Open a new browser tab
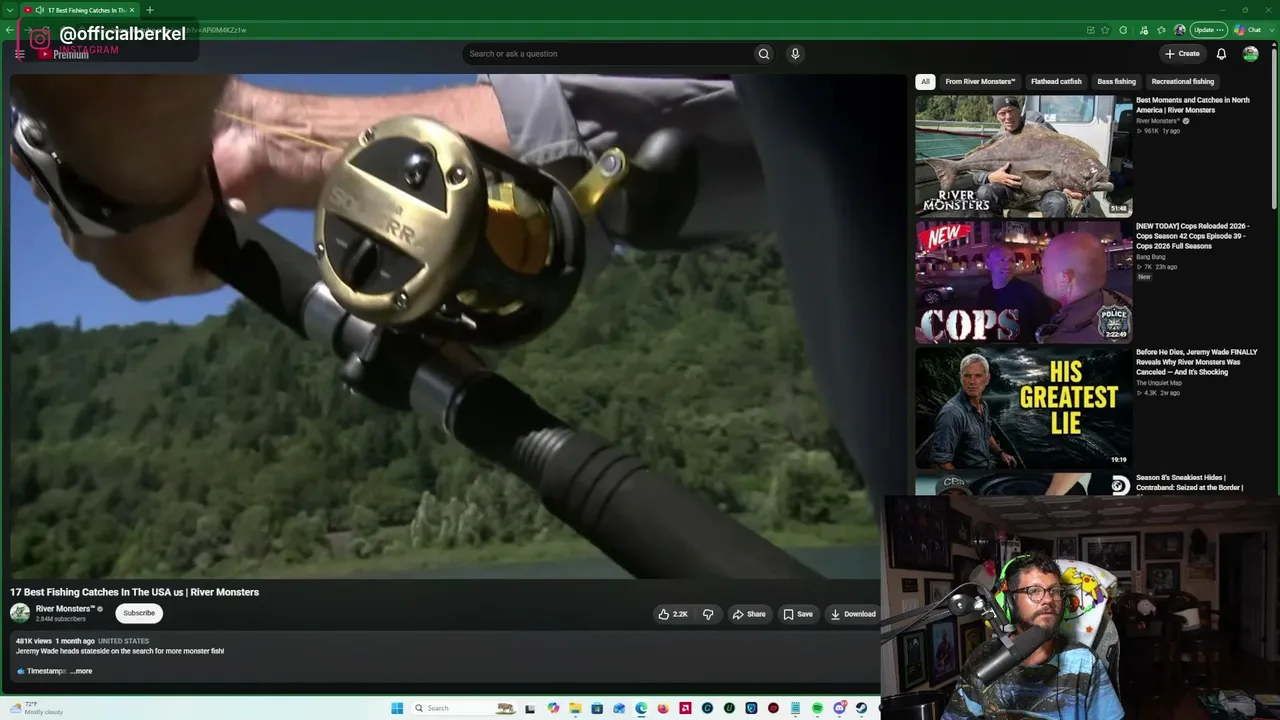 (x=149, y=10)
